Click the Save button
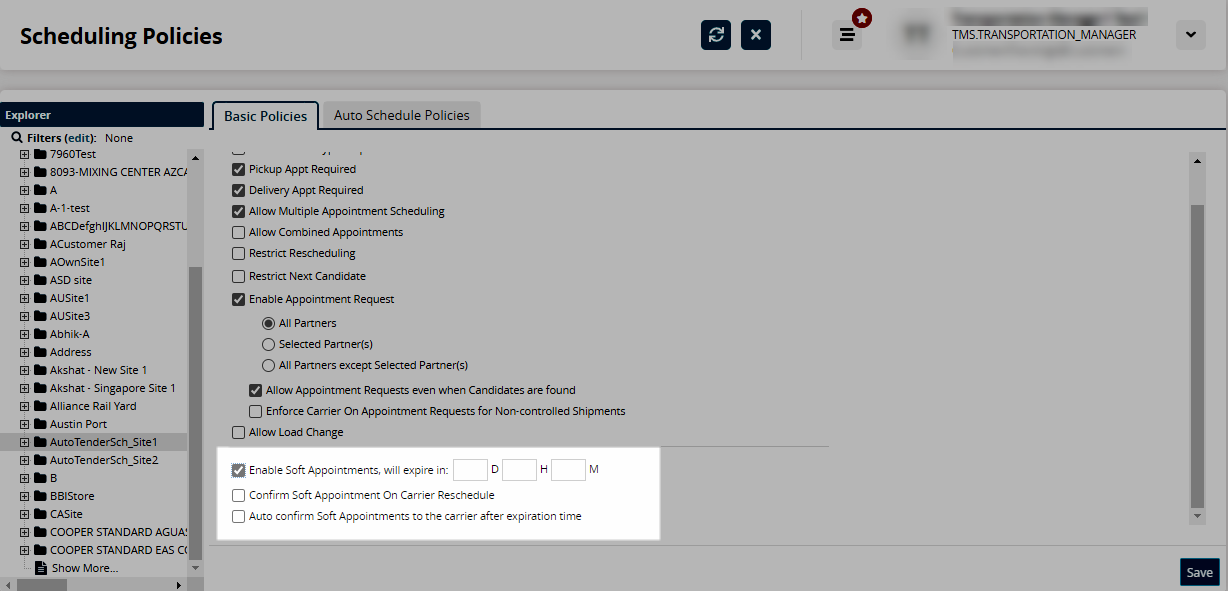Image resolution: width=1228 pixels, height=591 pixels. coord(1199,572)
